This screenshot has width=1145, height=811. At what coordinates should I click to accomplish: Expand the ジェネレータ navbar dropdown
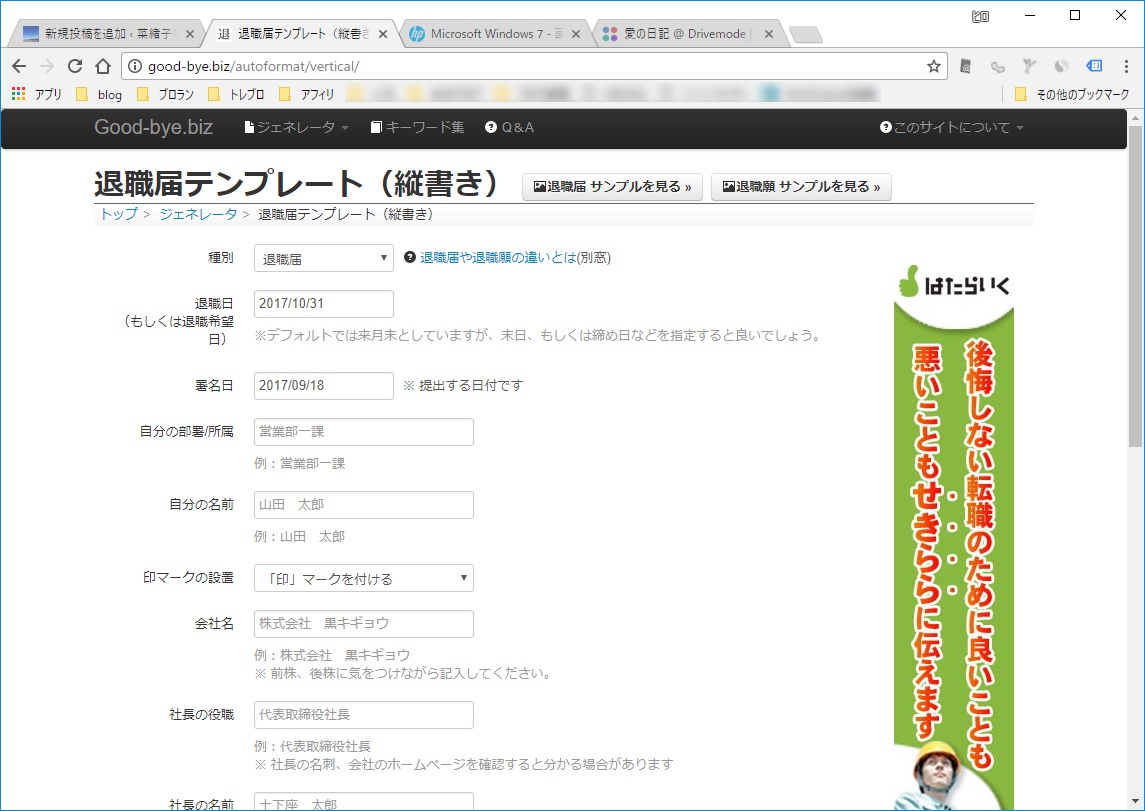click(x=297, y=128)
